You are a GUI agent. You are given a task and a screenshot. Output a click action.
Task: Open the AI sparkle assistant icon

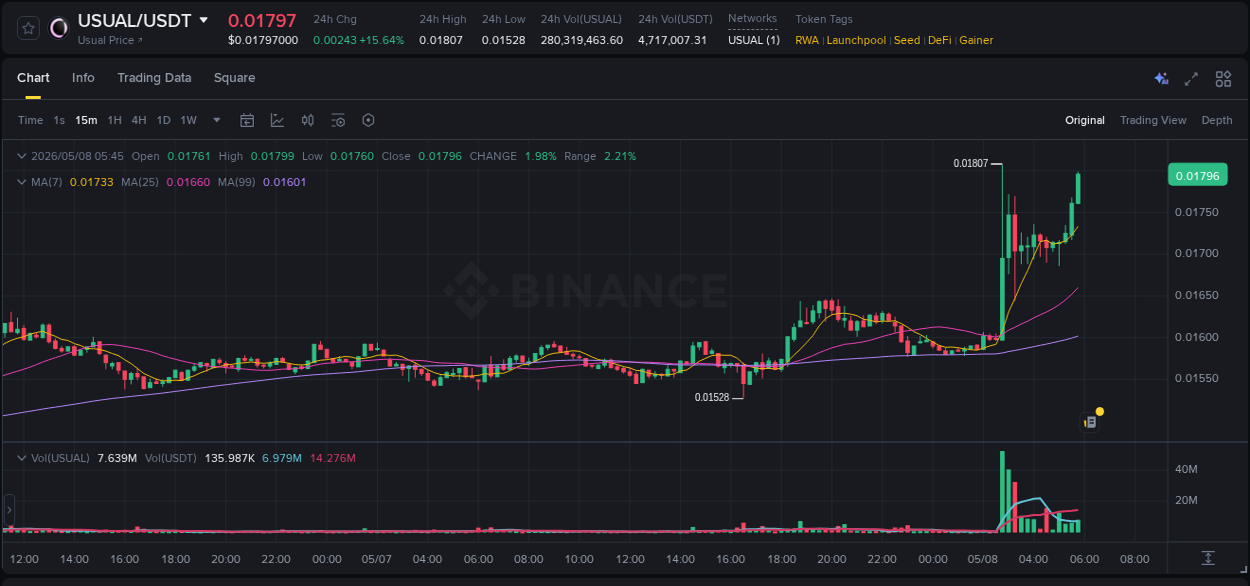click(1161, 78)
